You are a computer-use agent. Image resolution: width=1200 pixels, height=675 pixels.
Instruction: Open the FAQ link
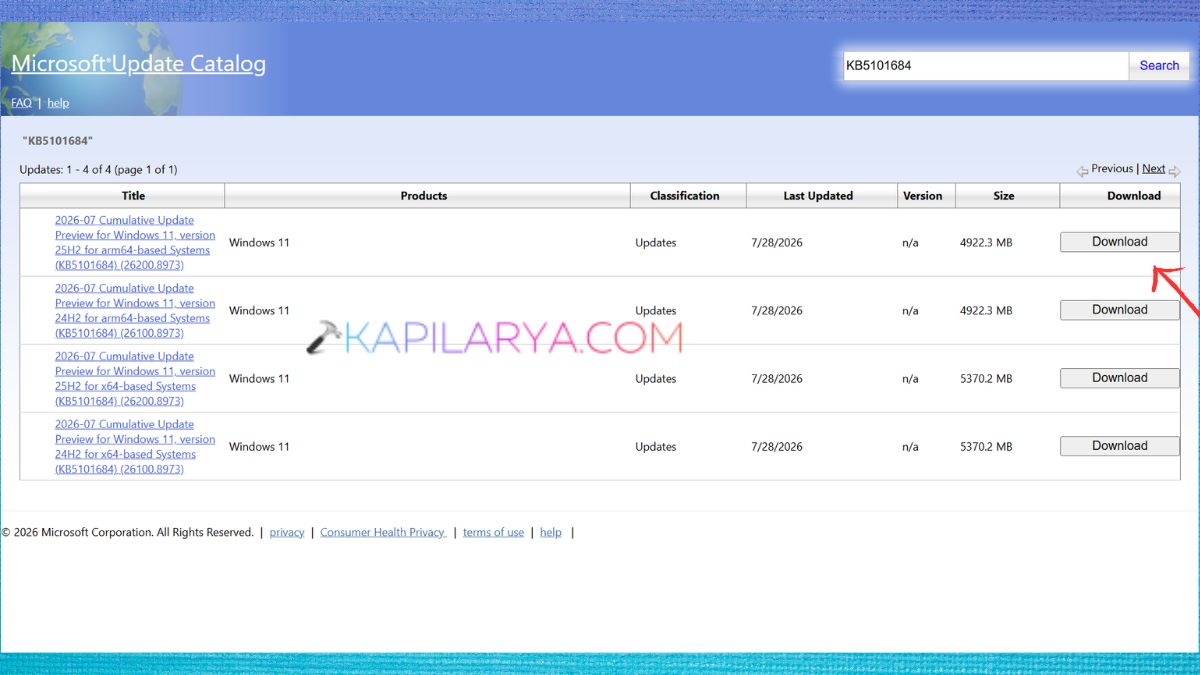tap(21, 103)
